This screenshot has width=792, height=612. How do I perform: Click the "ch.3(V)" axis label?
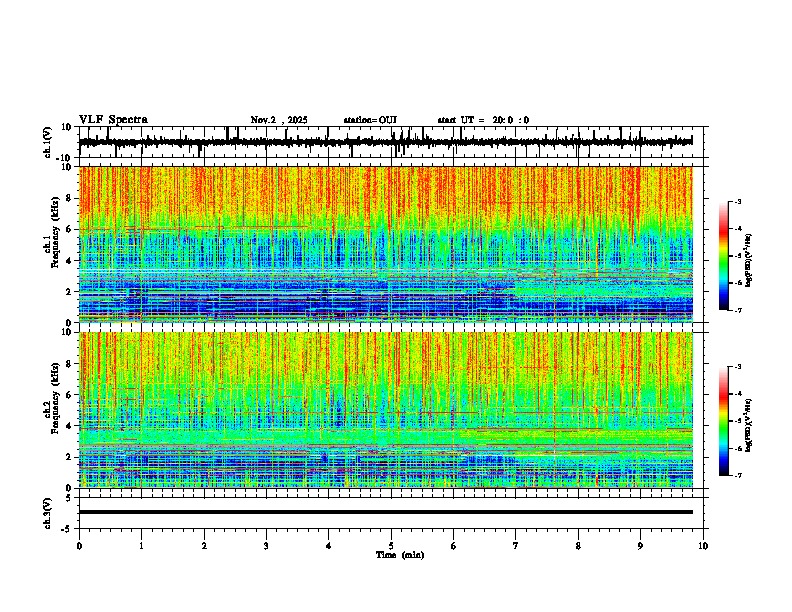point(48,513)
